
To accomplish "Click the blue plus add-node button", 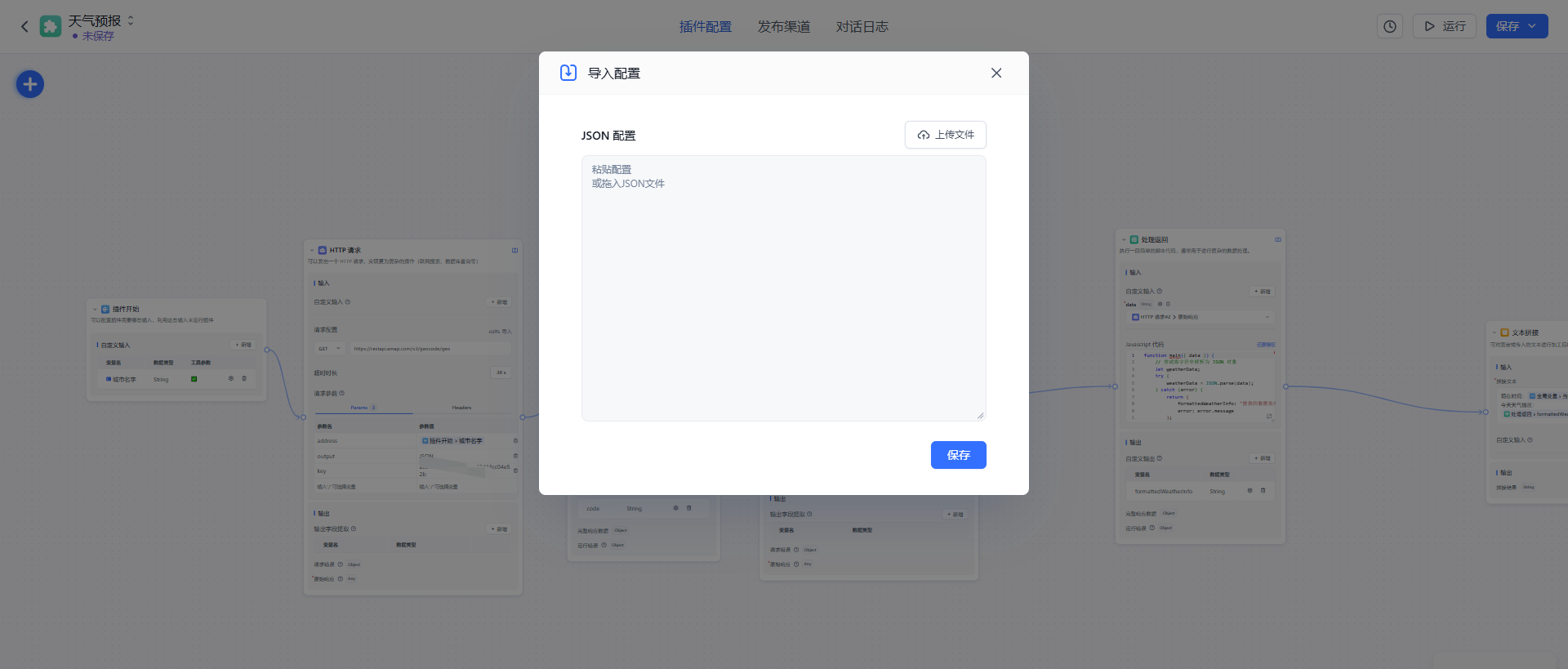I will [x=30, y=84].
